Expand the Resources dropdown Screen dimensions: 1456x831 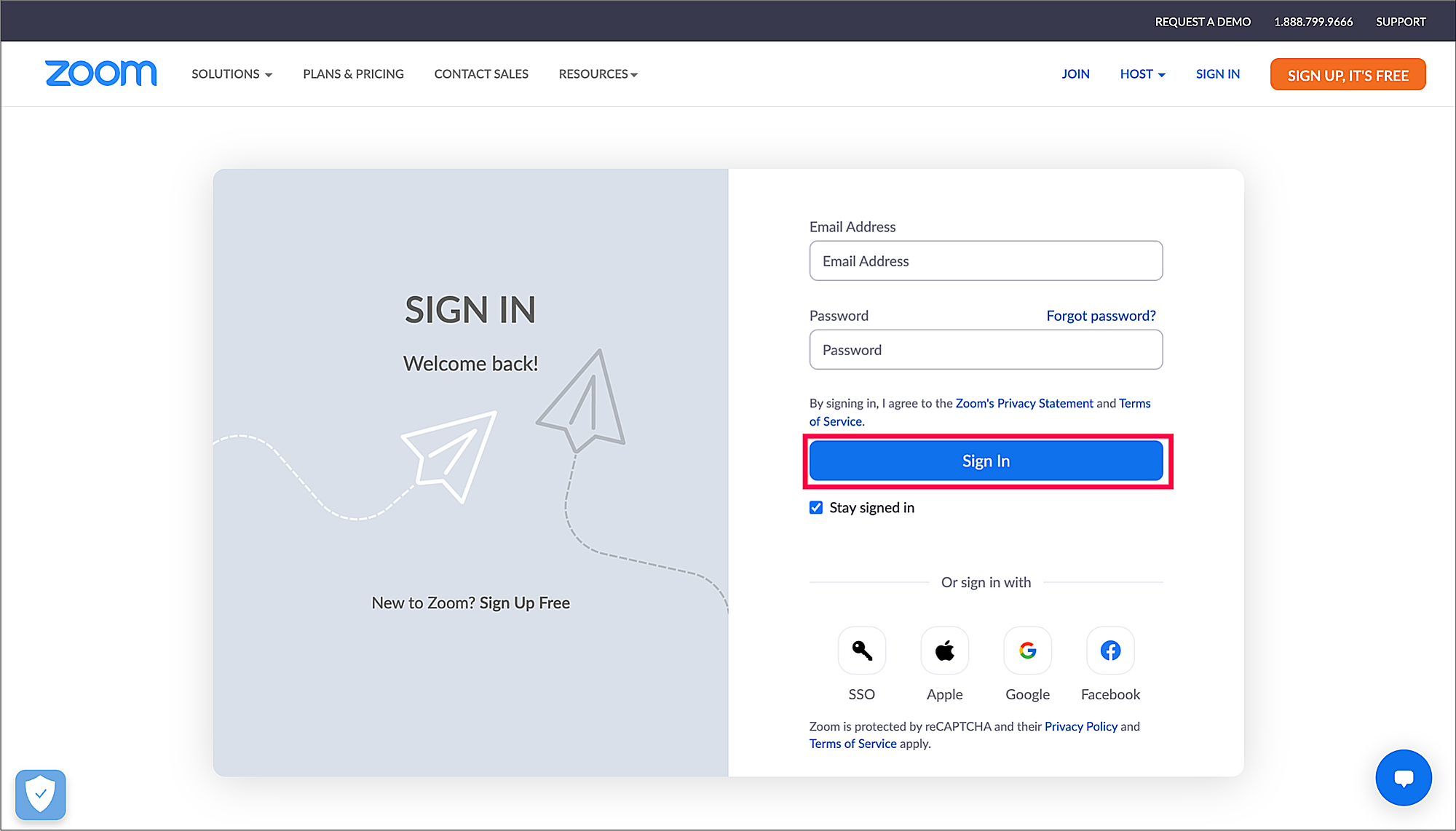598,74
